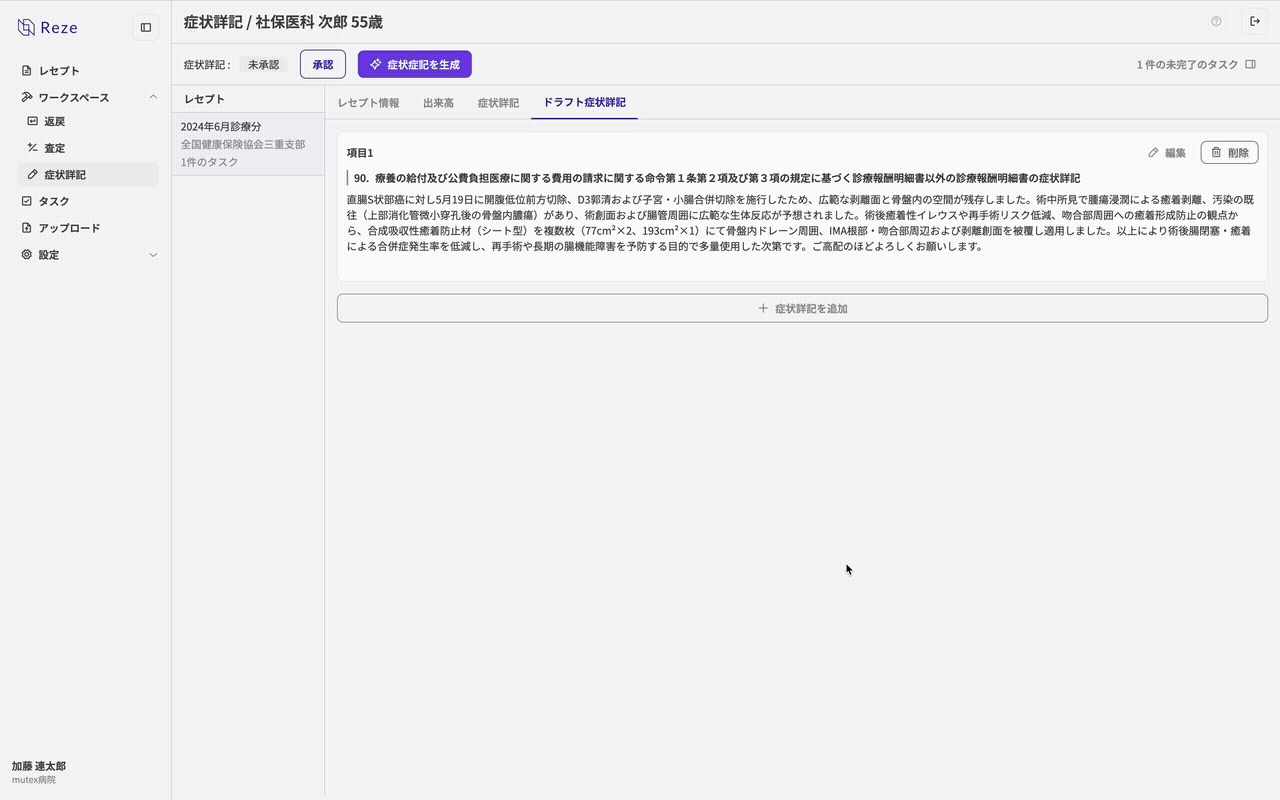Edit 項目1 with the 編集 pencil
This screenshot has height=800, width=1280.
pos(1166,153)
